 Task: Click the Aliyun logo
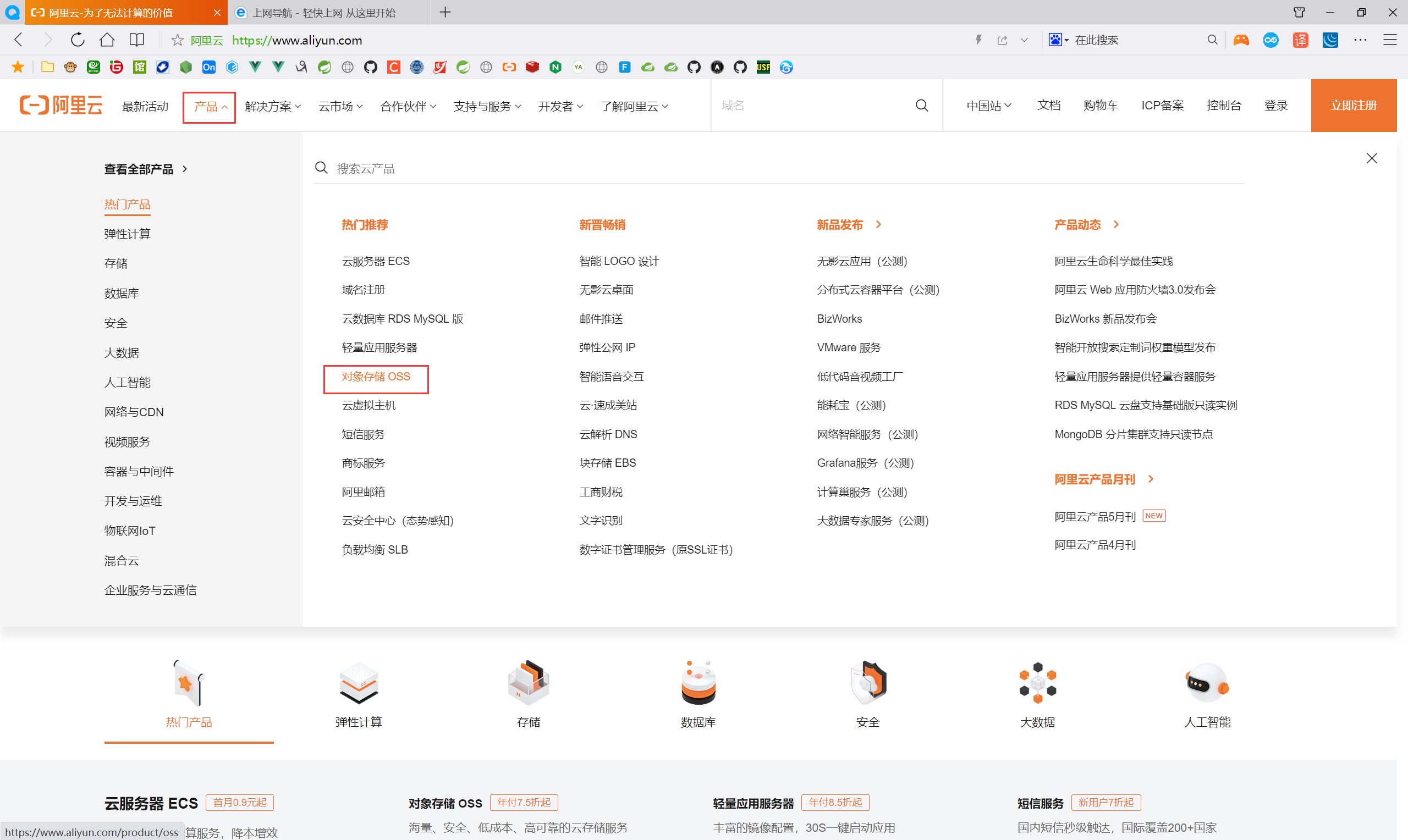click(x=61, y=106)
